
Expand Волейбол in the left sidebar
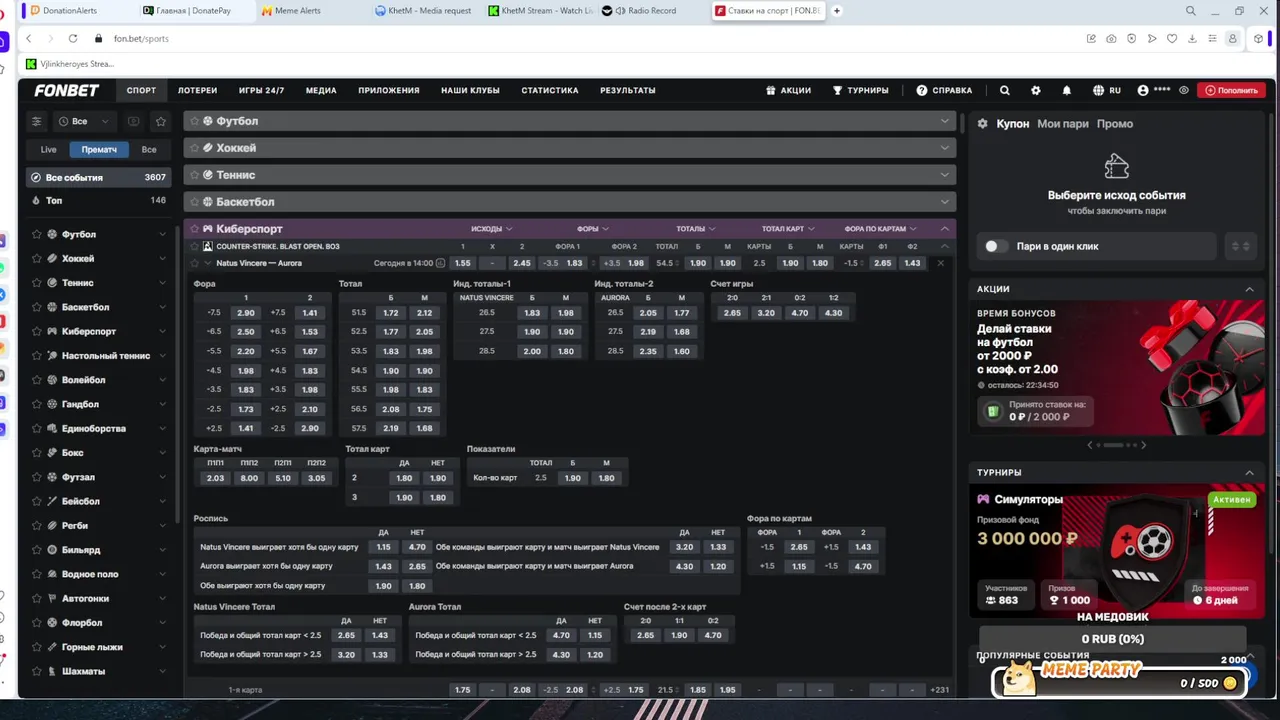click(x=162, y=380)
